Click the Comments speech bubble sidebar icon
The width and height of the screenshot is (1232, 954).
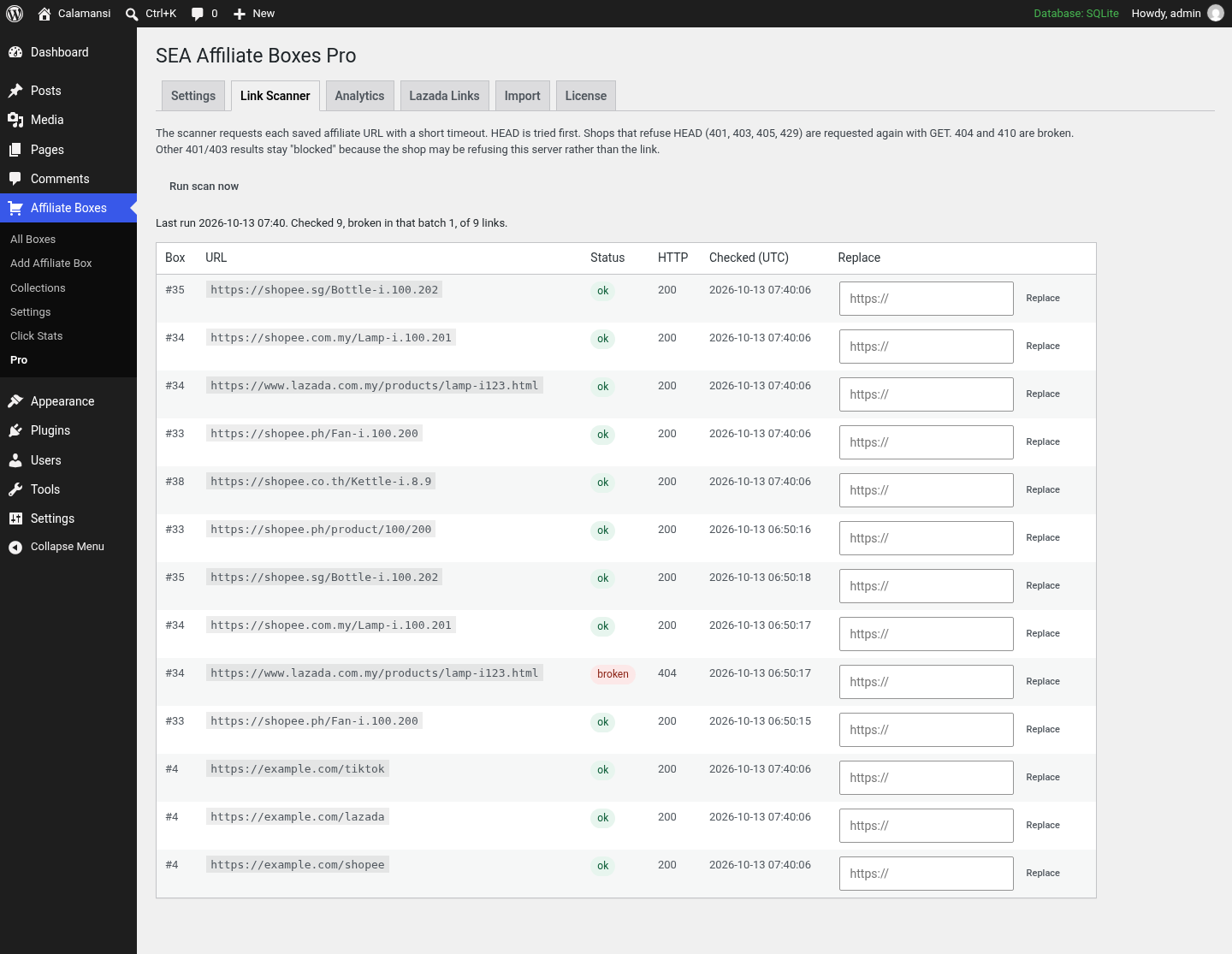(15, 179)
